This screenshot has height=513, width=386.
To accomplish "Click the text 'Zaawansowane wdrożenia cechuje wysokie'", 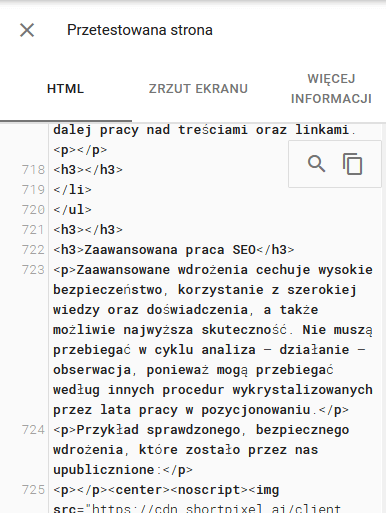I will tap(224, 270).
